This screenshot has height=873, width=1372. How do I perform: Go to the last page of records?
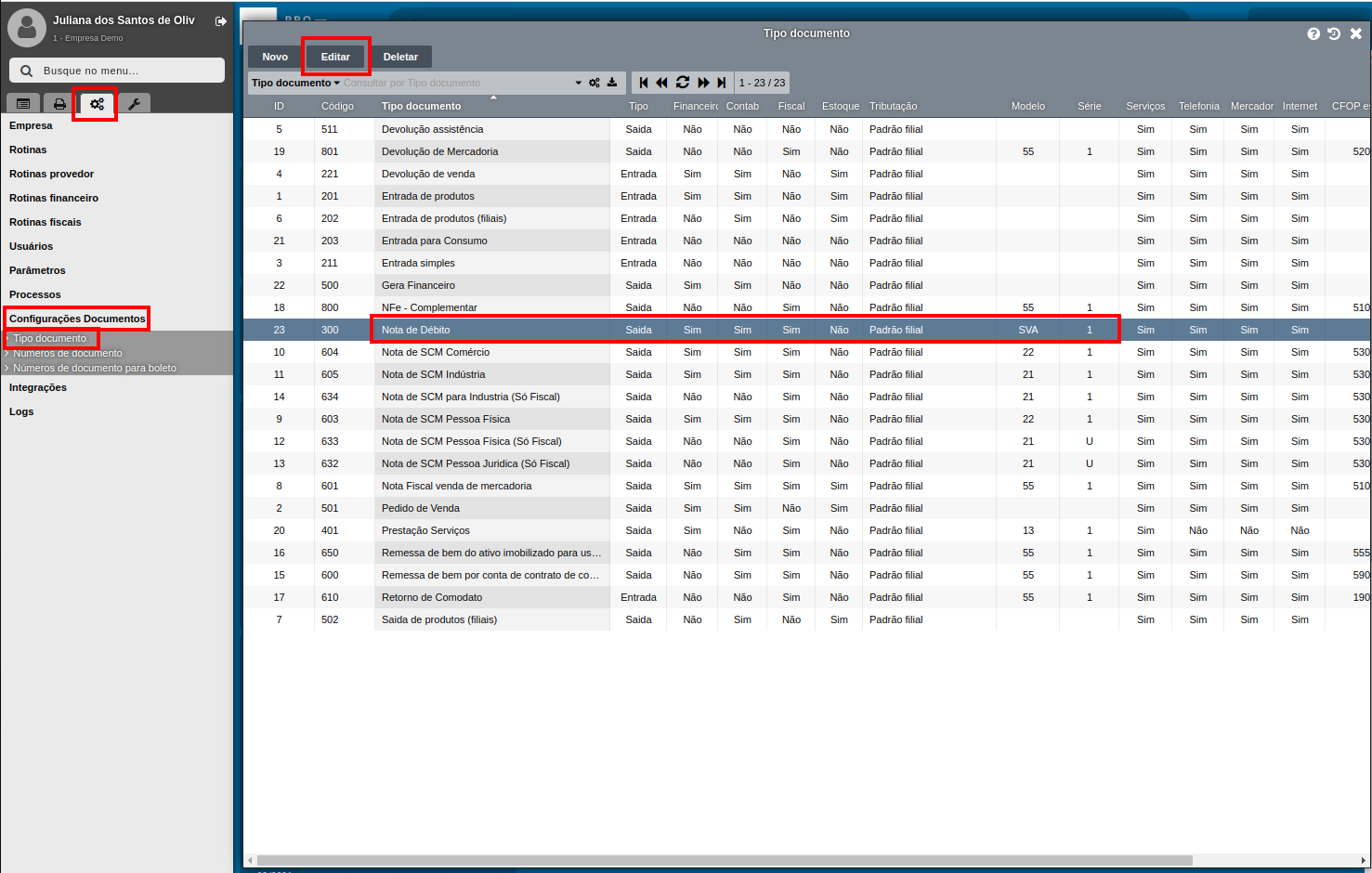point(722,83)
